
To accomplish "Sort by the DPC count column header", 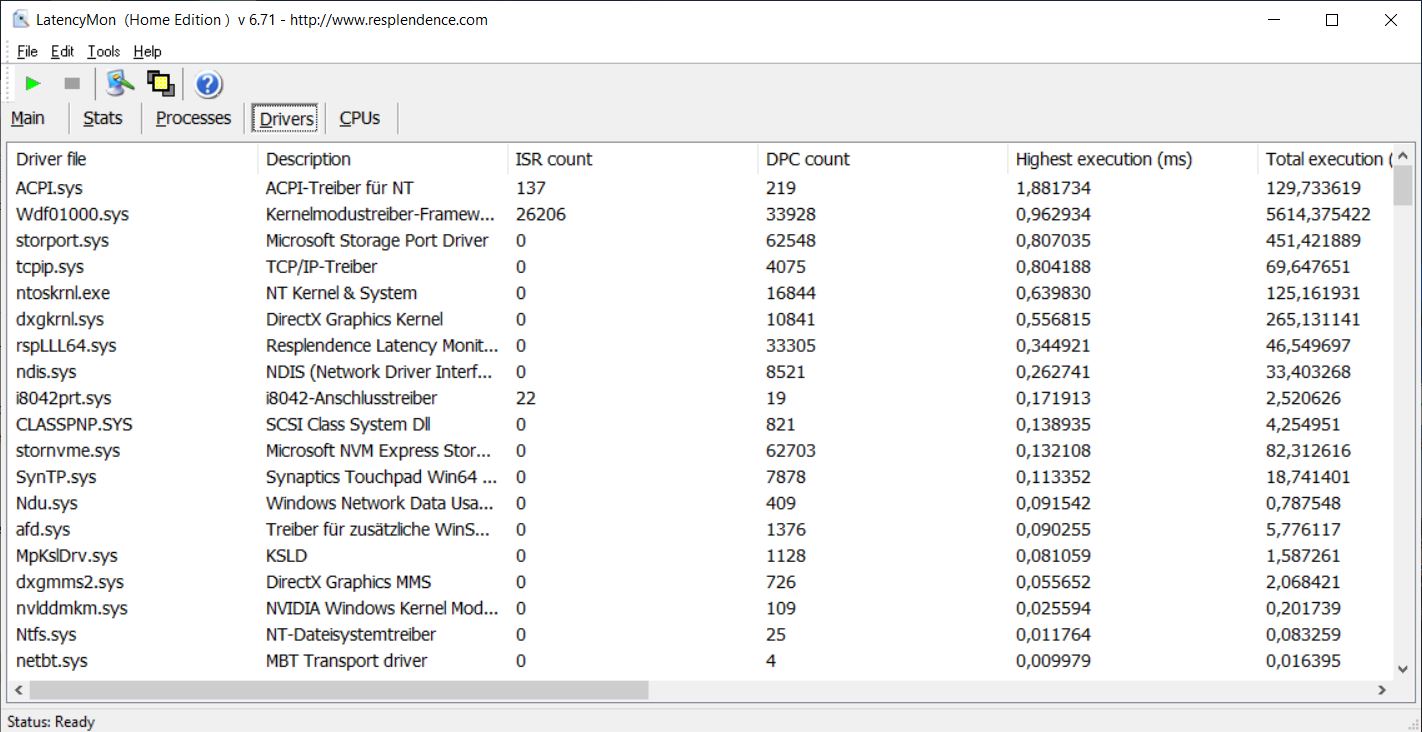I will coord(883,159).
